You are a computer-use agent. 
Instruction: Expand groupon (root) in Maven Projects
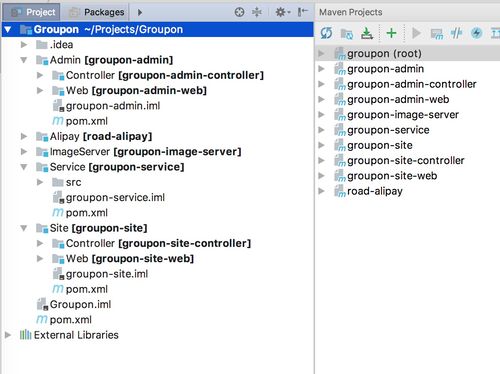321,53
